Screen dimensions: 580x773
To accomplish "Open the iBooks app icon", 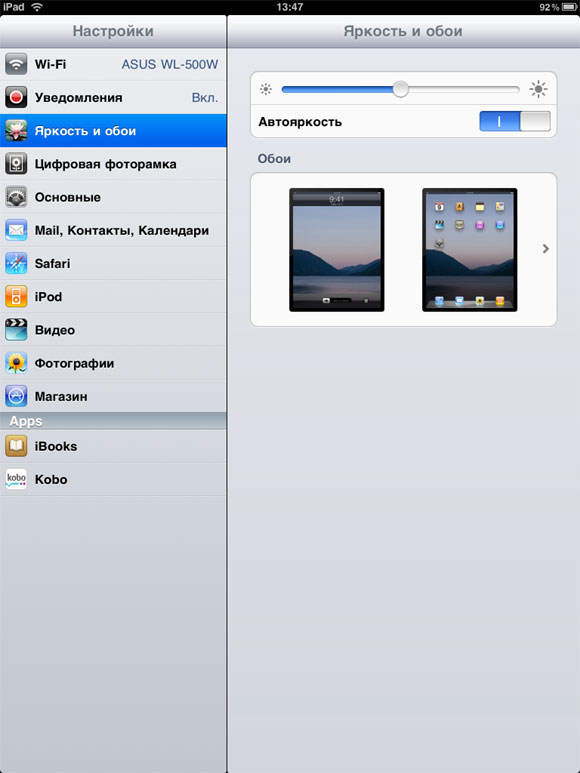I will pyautogui.click(x=16, y=446).
